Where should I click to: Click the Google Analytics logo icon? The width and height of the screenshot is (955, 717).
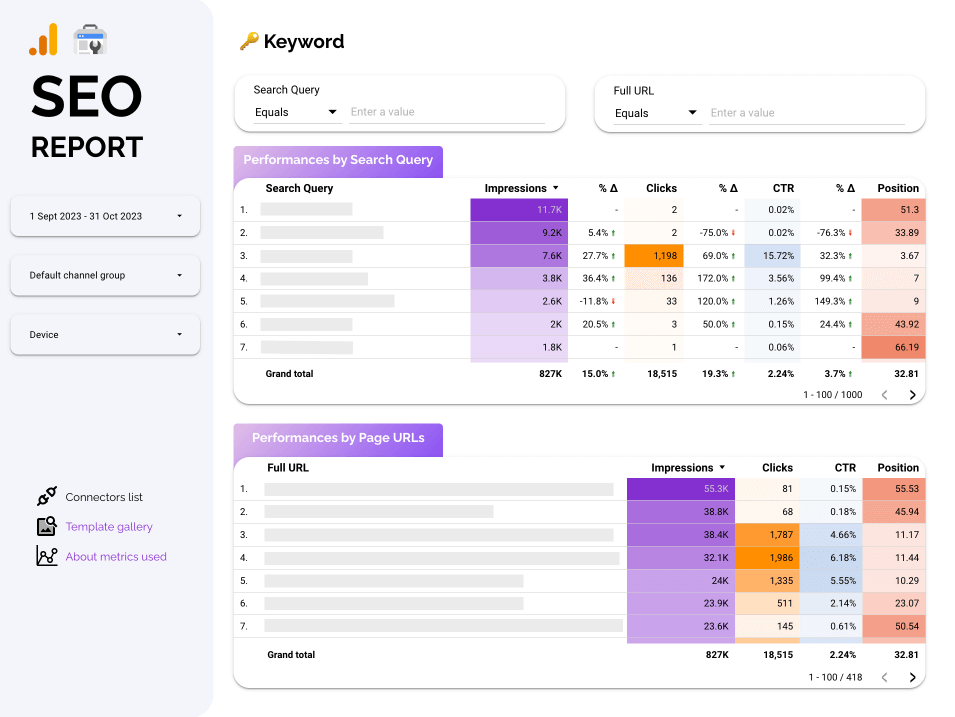pos(43,40)
